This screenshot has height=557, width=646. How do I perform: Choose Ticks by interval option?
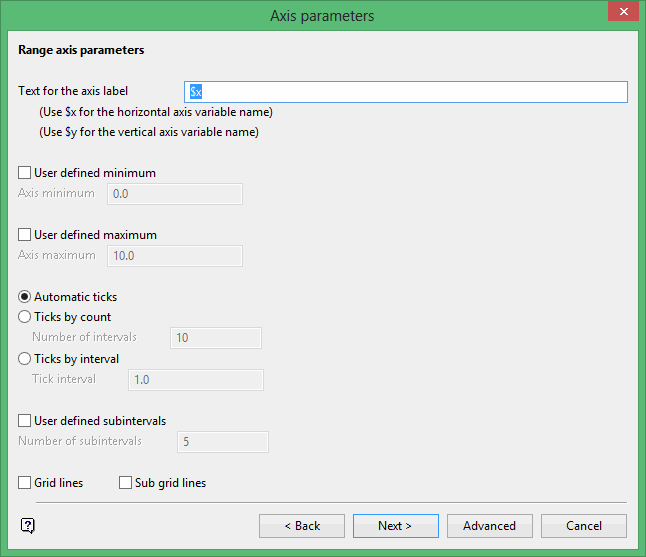[x=25, y=359]
